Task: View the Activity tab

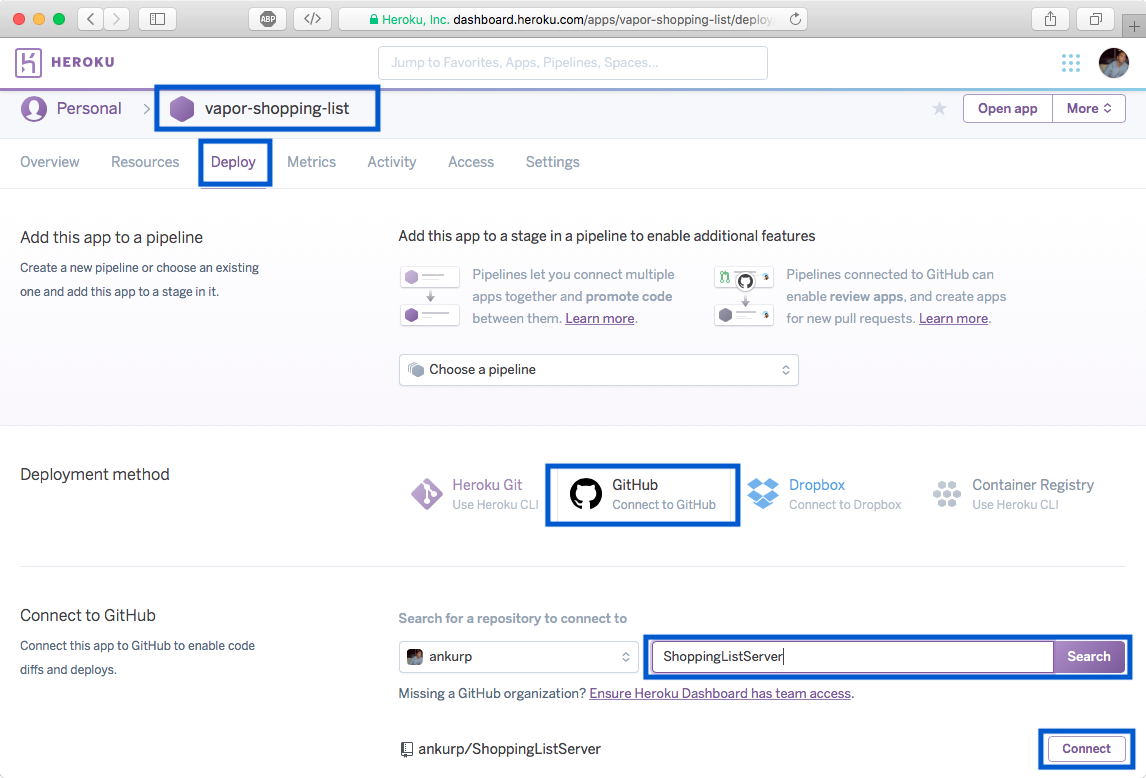Action: [392, 162]
